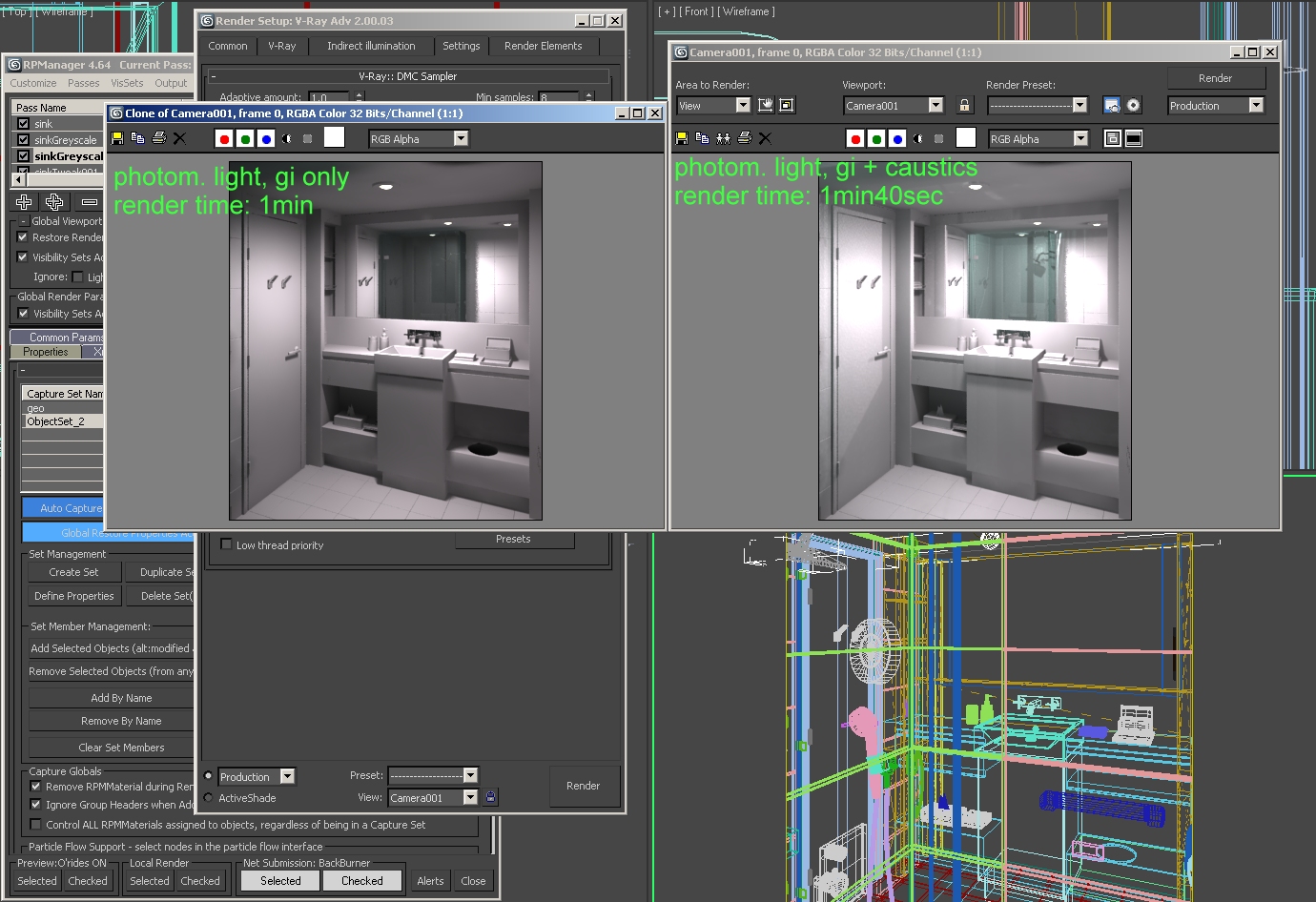1316x902 pixels.
Task: Uncheck the sinkGreyscale pass checkbox
Action: tap(24, 140)
